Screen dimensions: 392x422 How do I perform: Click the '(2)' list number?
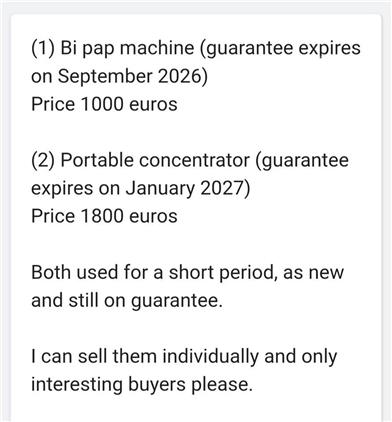(x=43, y=161)
